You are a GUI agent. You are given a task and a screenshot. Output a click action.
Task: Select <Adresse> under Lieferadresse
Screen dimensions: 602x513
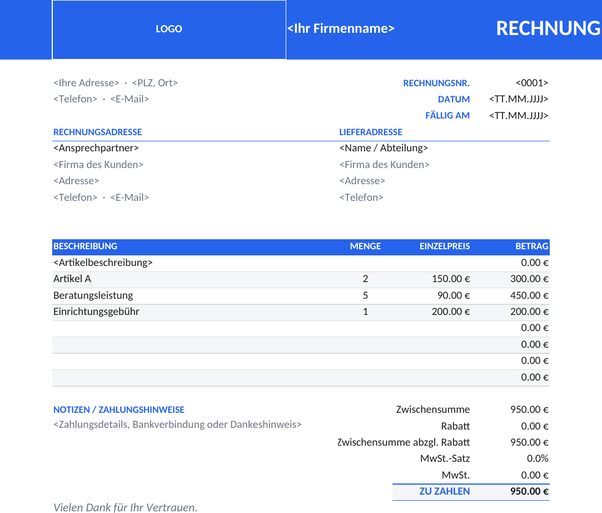pos(362,181)
